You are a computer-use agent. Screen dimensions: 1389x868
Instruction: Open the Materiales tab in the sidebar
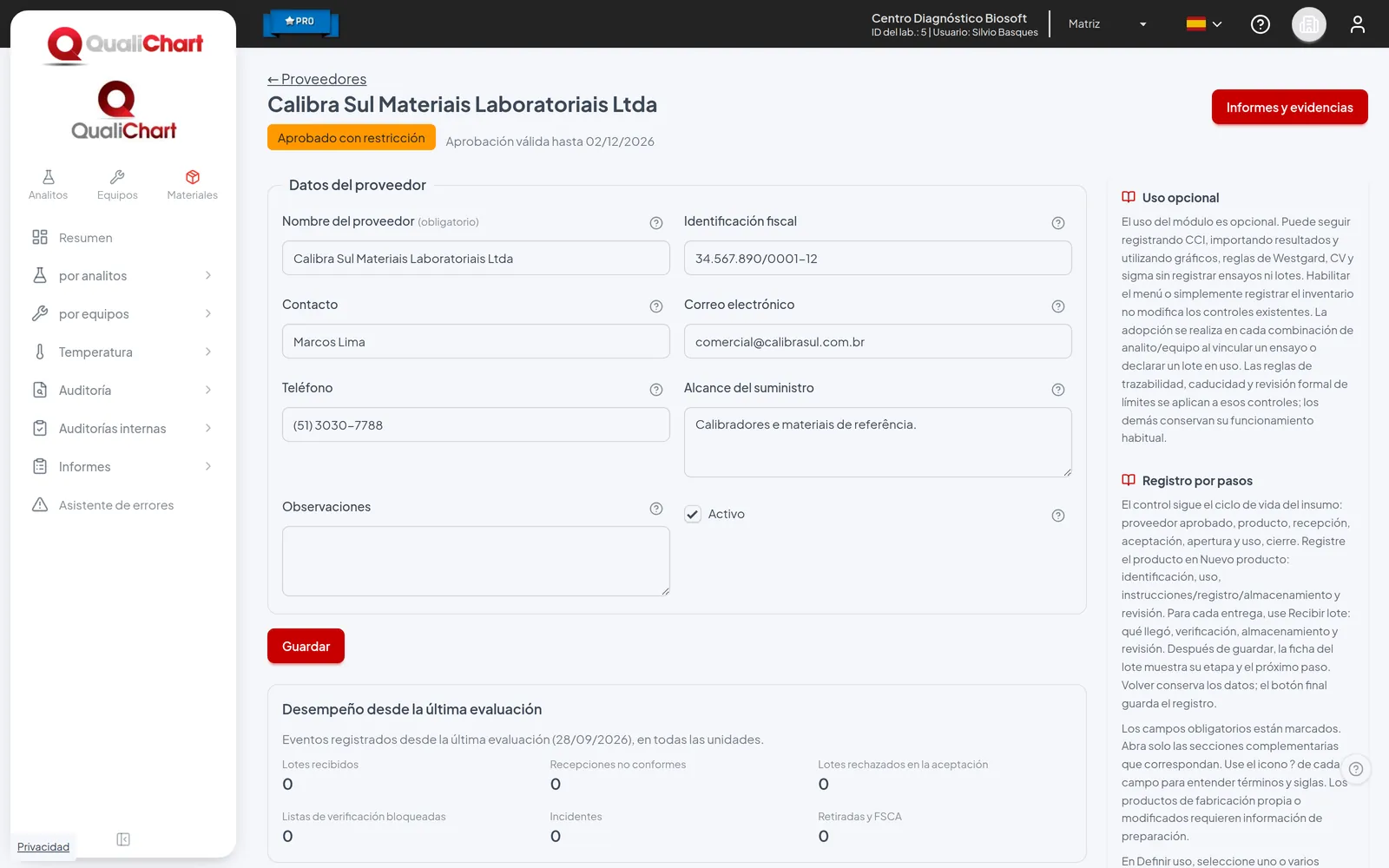193,185
